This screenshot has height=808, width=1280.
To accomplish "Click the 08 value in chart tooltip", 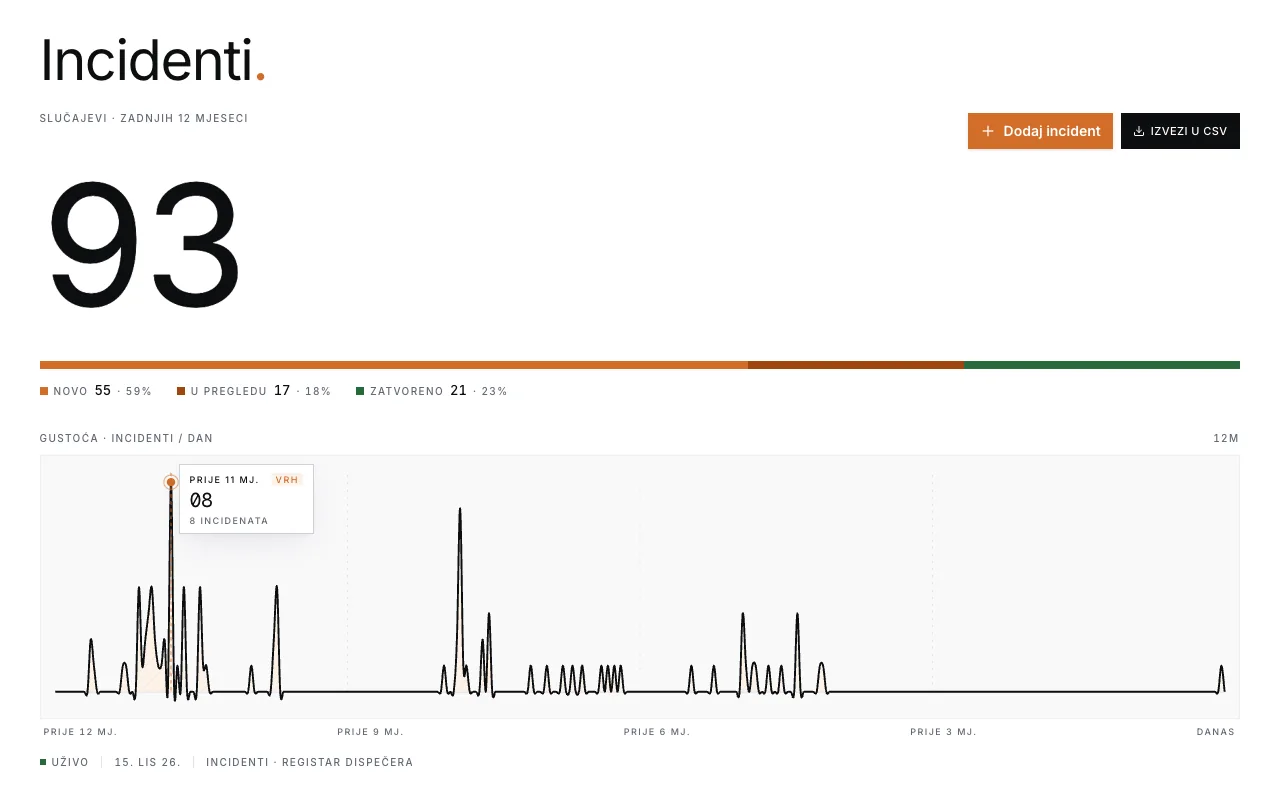I will click(x=202, y=501).
